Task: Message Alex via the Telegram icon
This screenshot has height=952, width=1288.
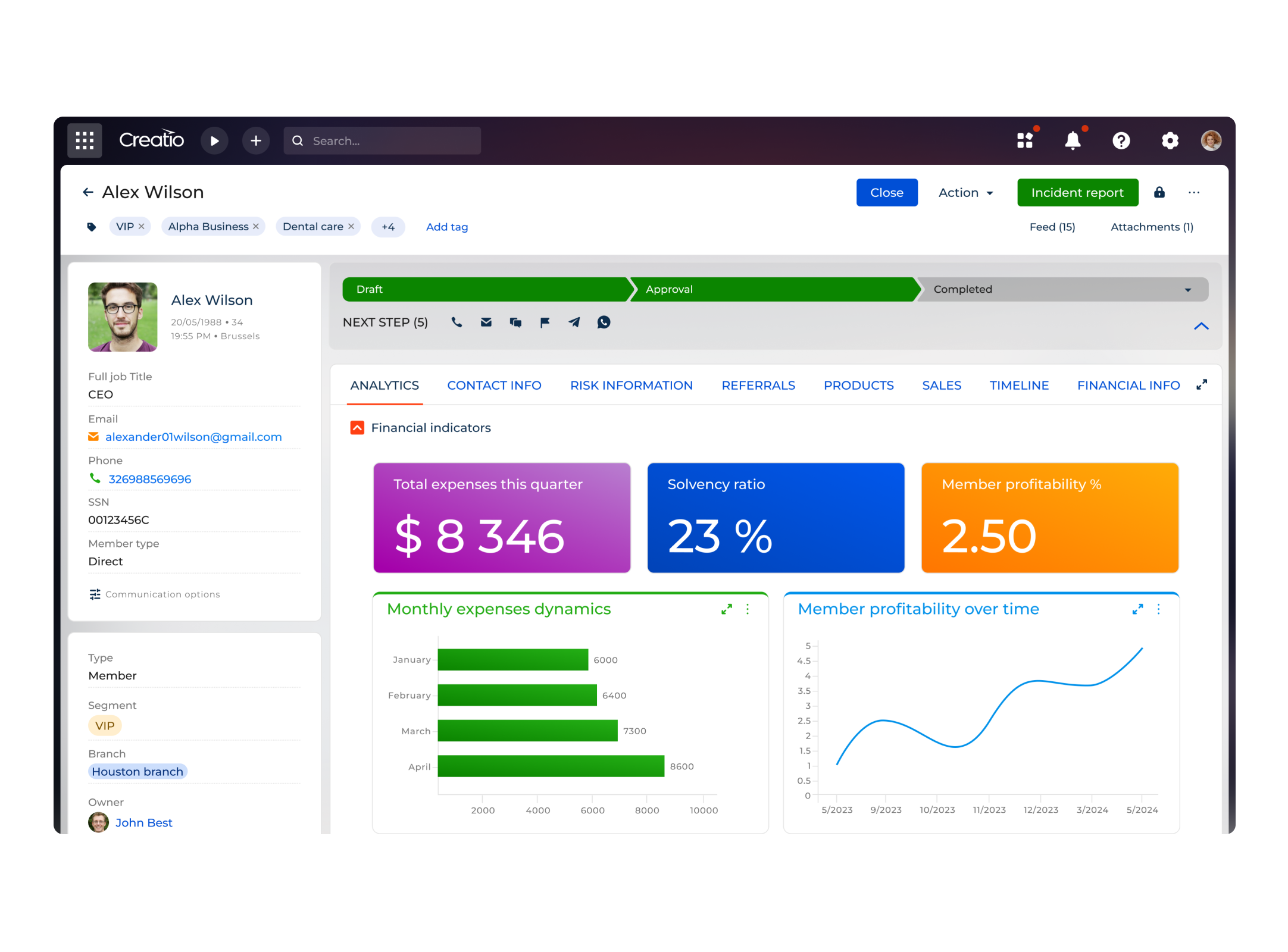Action: (574, 322)
